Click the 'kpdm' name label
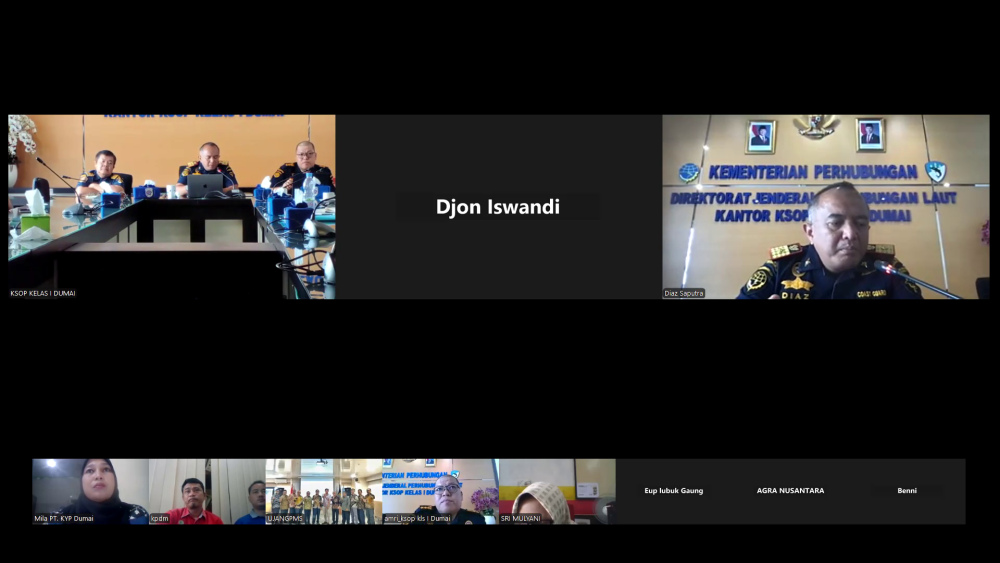Viewport: 1000px width, 563px height. 159,518
